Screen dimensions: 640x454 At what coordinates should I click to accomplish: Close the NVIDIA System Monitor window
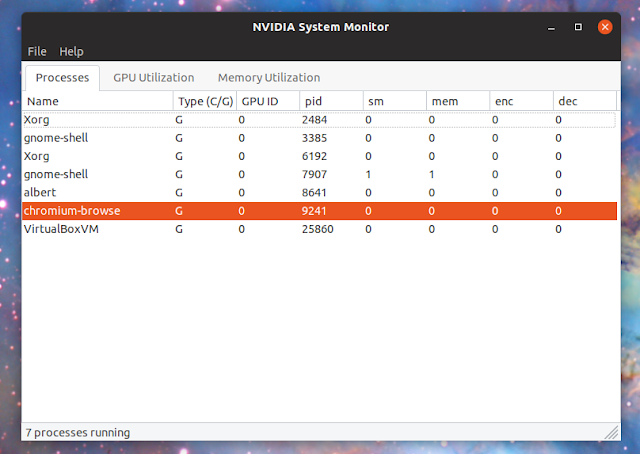605,27
